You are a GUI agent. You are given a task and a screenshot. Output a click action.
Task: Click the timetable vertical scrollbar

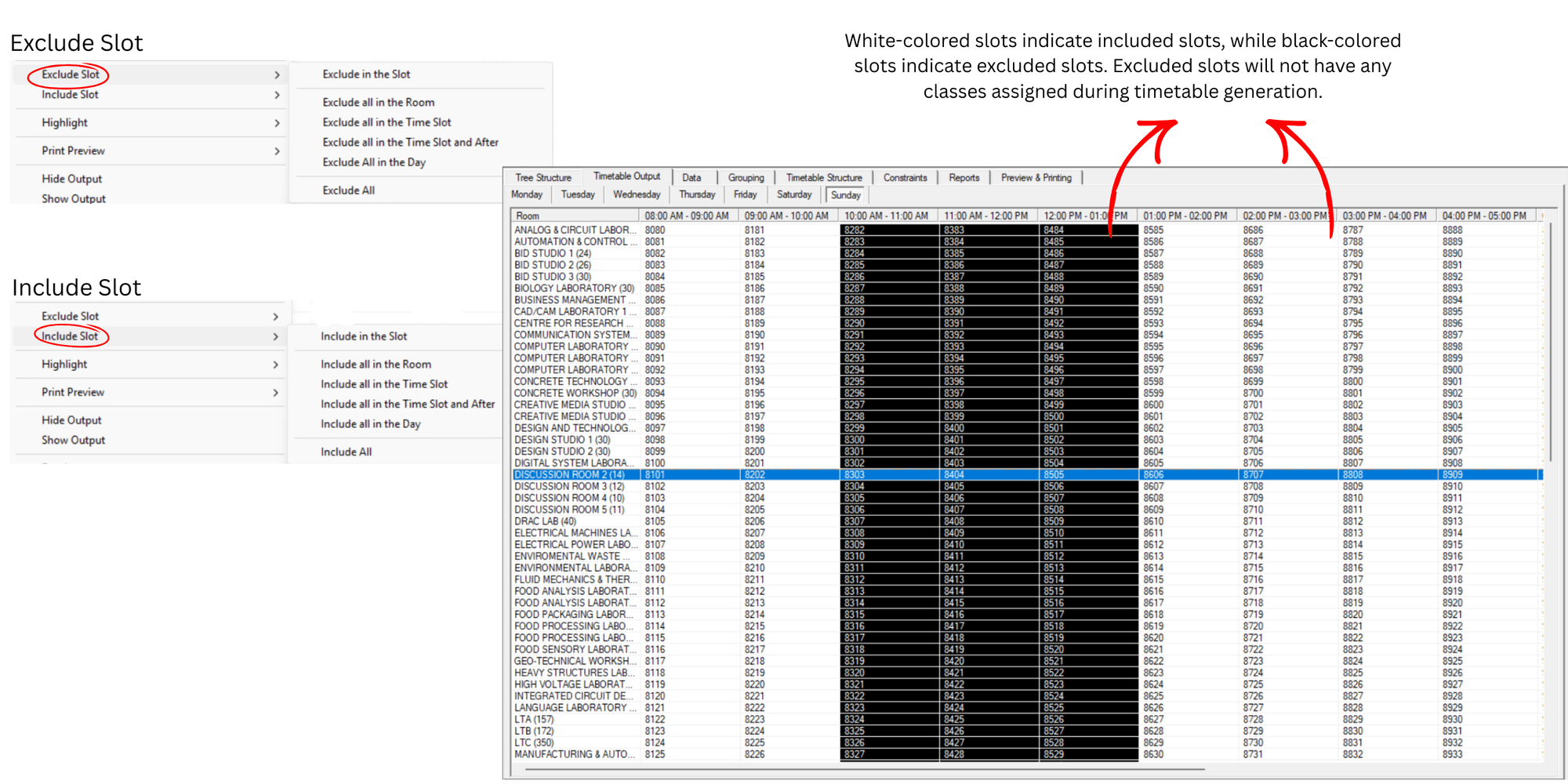pos(1549,343)
